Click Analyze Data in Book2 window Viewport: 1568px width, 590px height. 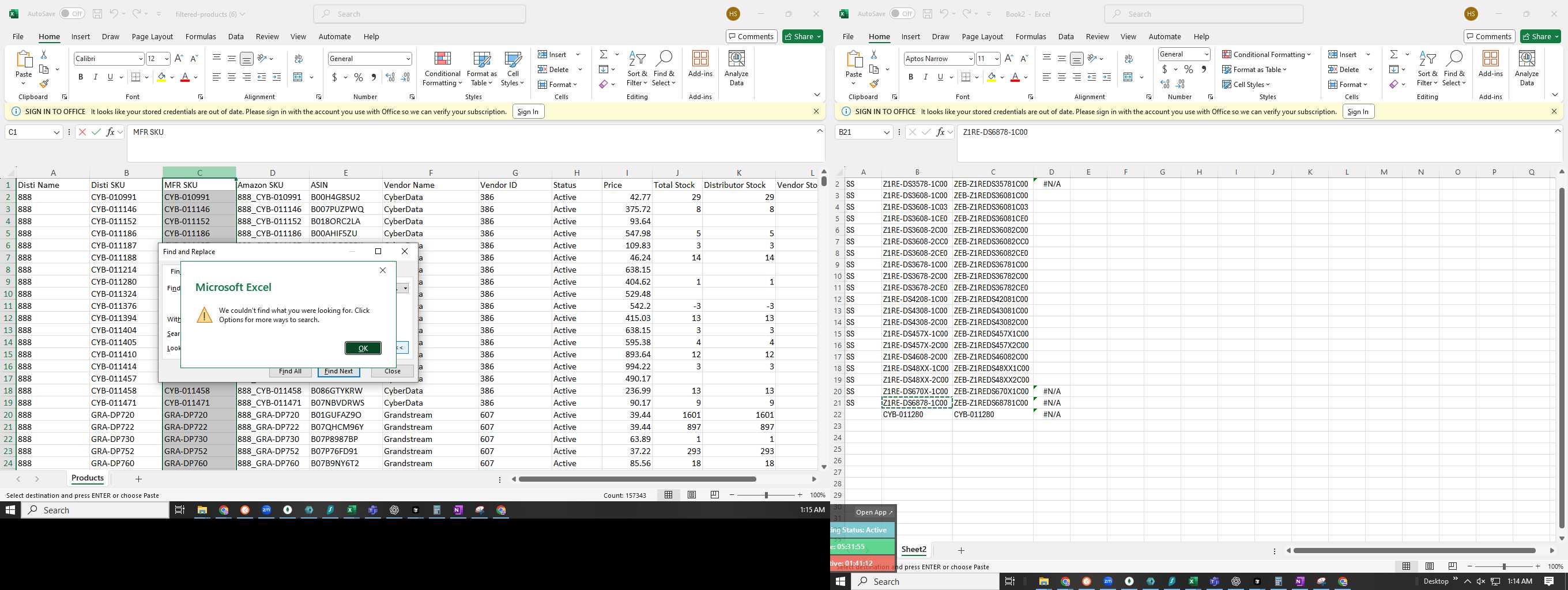(x=1526, y=68)
